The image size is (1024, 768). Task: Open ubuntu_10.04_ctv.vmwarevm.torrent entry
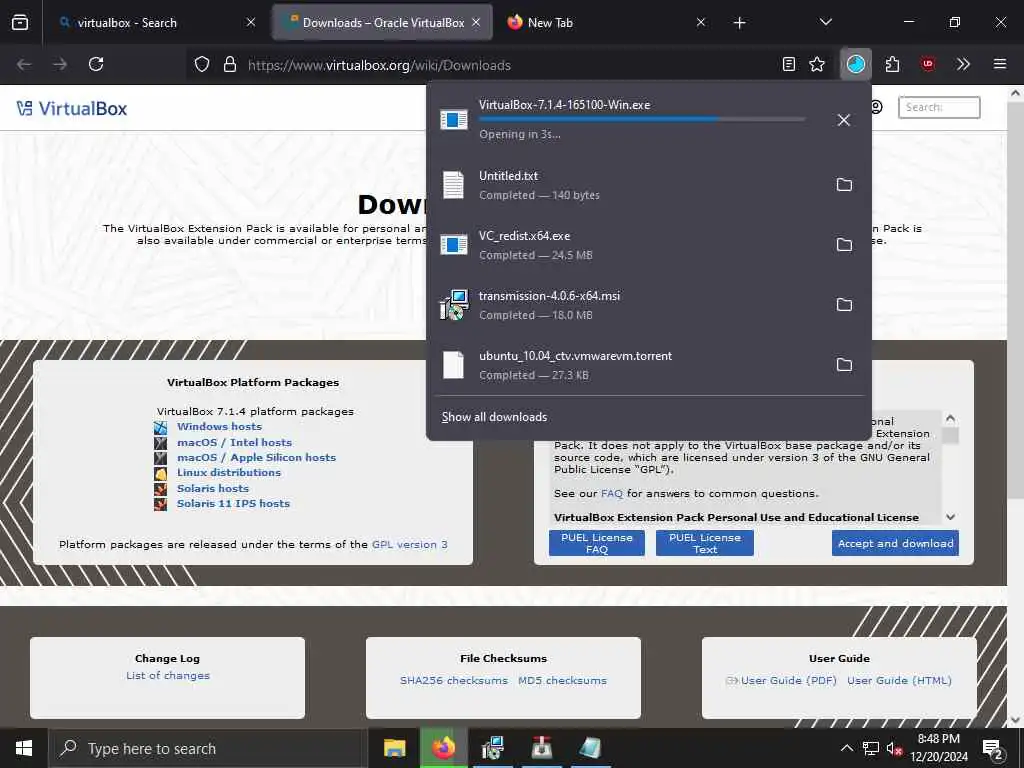click(x=627, y=365)
